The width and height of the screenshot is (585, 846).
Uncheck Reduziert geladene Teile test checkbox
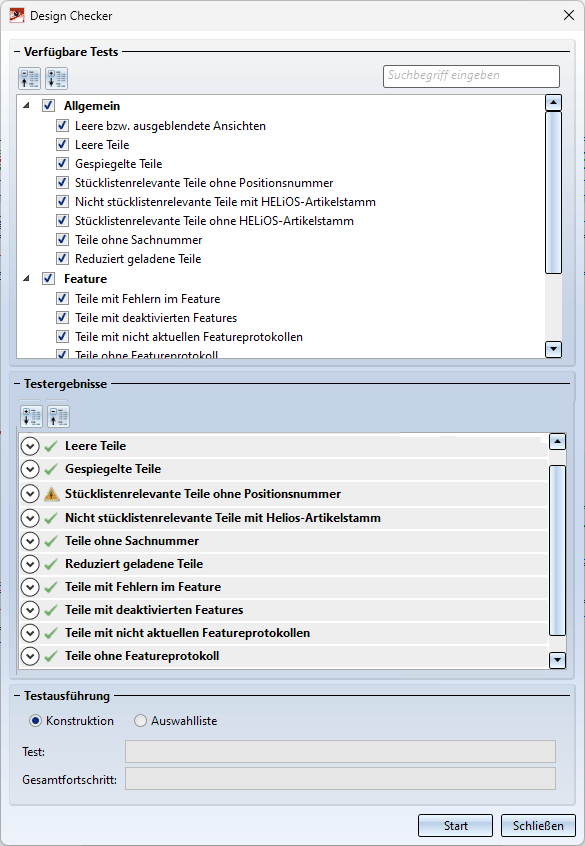[x=63, y=259]
